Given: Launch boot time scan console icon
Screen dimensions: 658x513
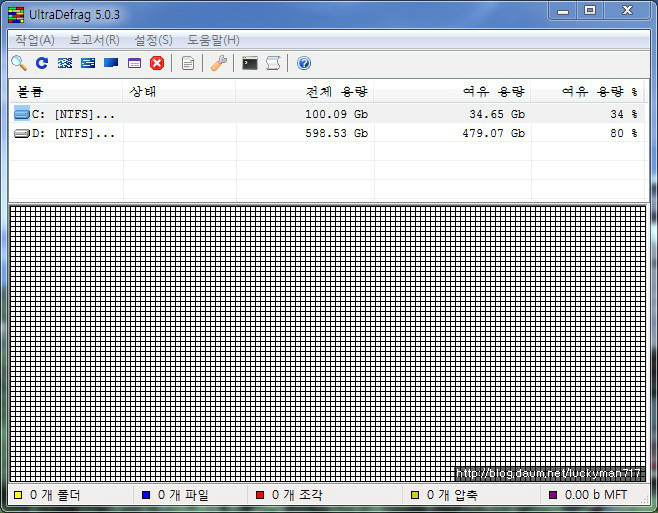Looking at the screenshot, I should [250, 63].
